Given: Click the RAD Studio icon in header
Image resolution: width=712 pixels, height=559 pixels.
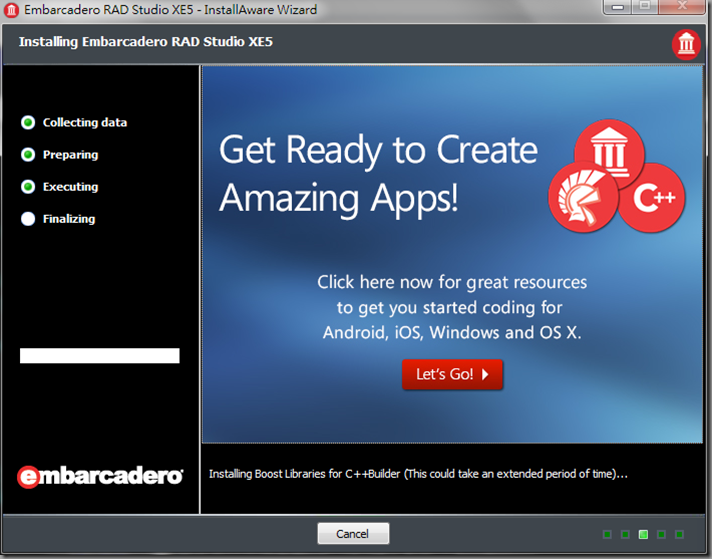Looking at the screenshot, I should click(x=686, y=45).
